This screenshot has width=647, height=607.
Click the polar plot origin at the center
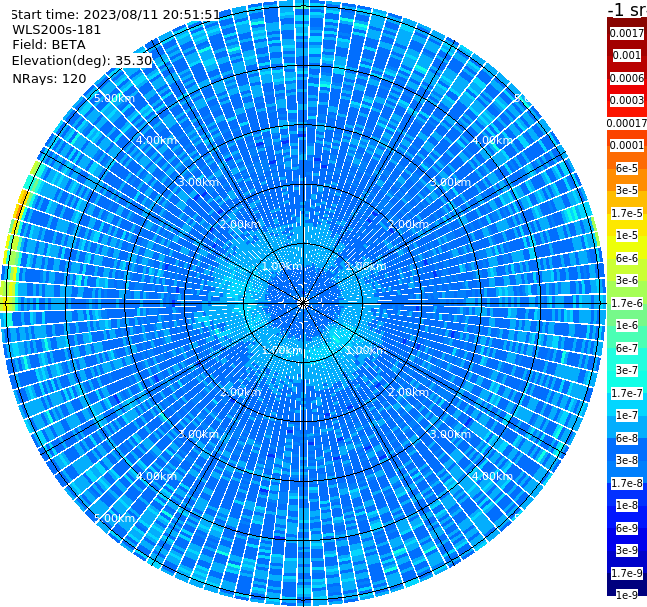[x=303, y=303]
